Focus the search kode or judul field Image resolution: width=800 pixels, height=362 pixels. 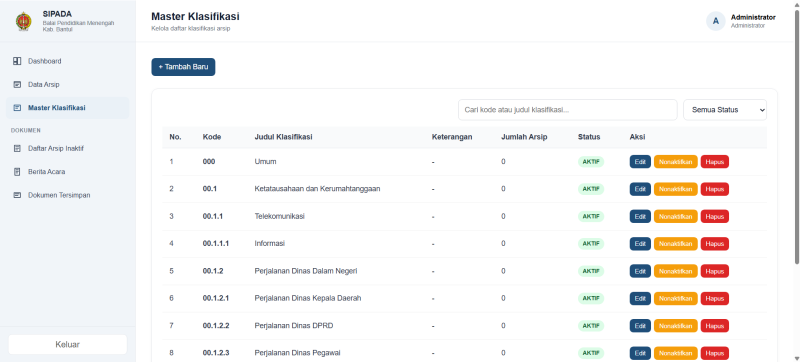click(567, 110)
